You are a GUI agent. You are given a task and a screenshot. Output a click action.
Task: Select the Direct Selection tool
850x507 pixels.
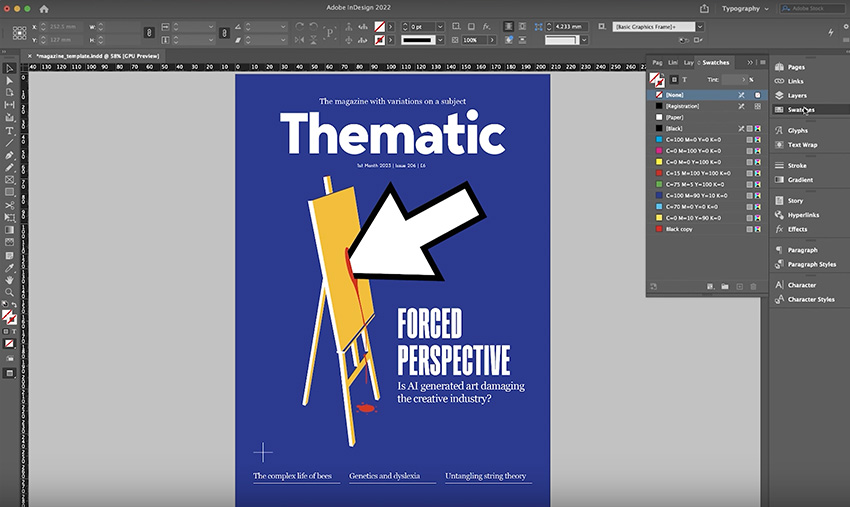click(x=9, y=80)
